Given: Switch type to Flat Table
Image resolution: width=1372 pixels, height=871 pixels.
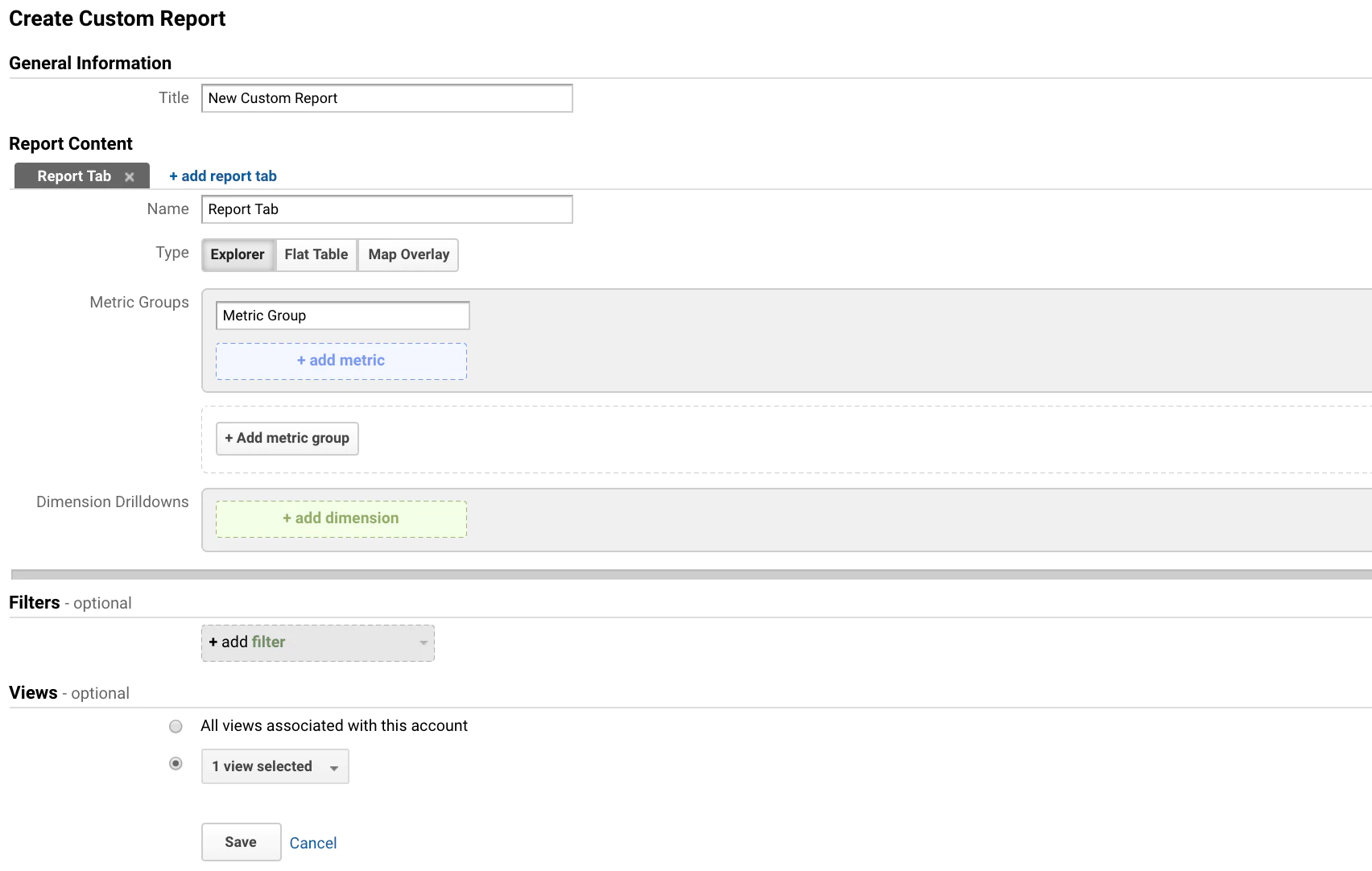Looking at the screenshot, I should tap(316, 255).
